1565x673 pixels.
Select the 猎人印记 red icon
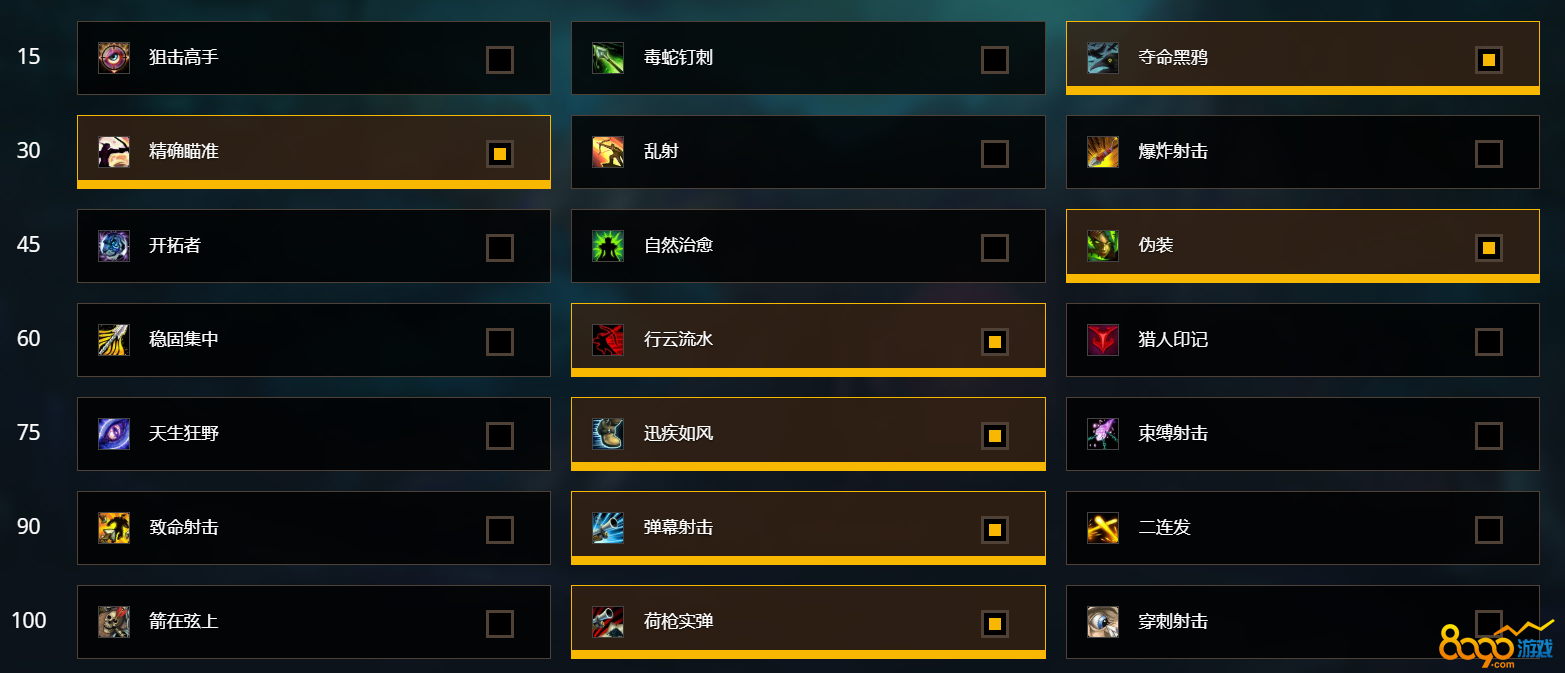tap(1103, 340)
